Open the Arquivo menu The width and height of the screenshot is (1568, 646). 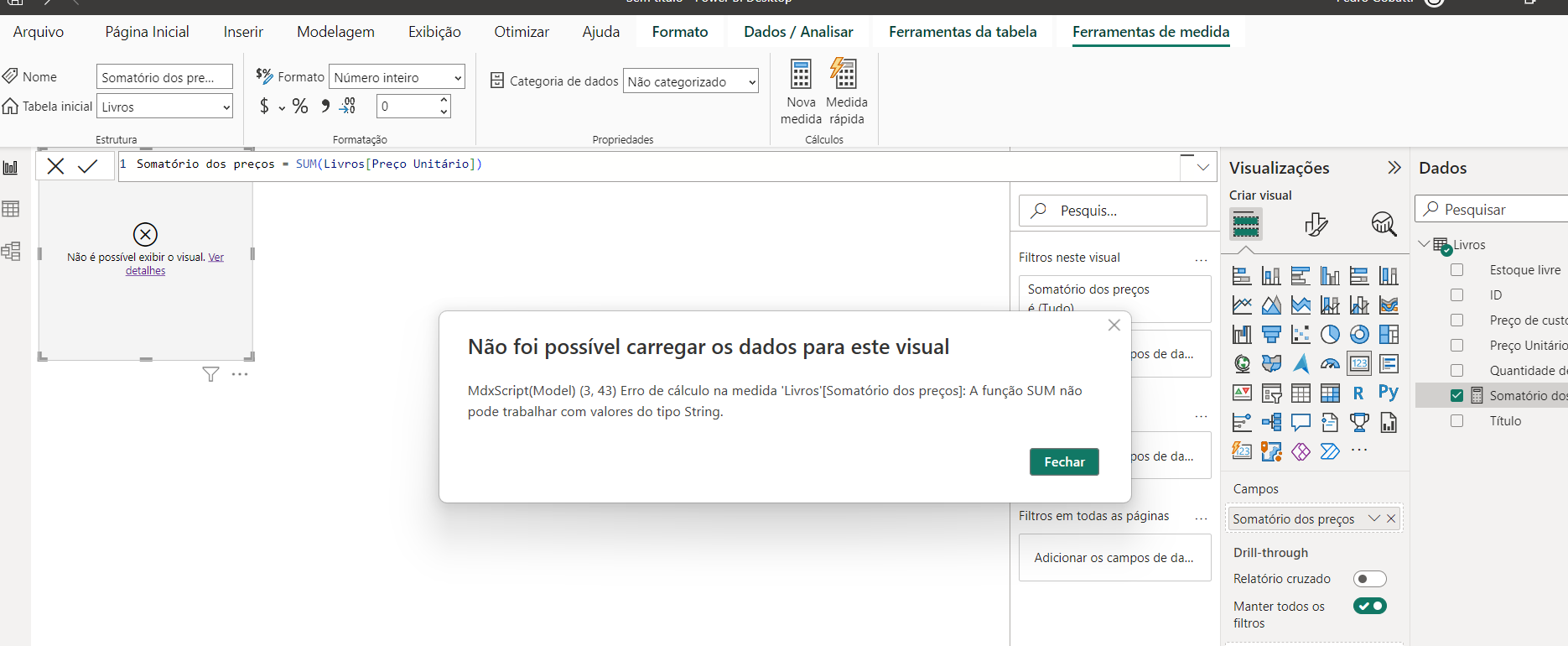(x=39, y=32)
